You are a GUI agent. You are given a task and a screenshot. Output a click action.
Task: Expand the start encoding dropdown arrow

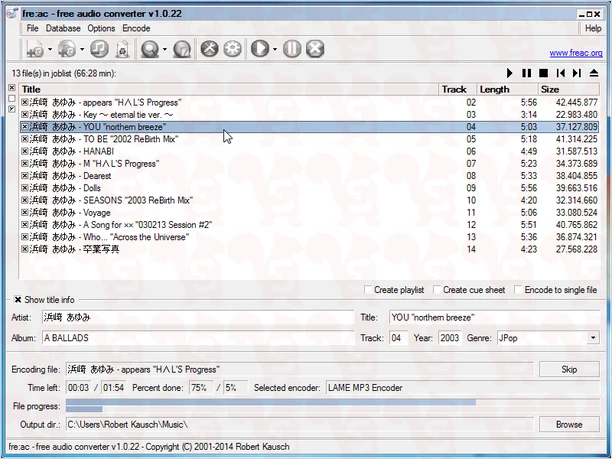click(x=274, y=49)
